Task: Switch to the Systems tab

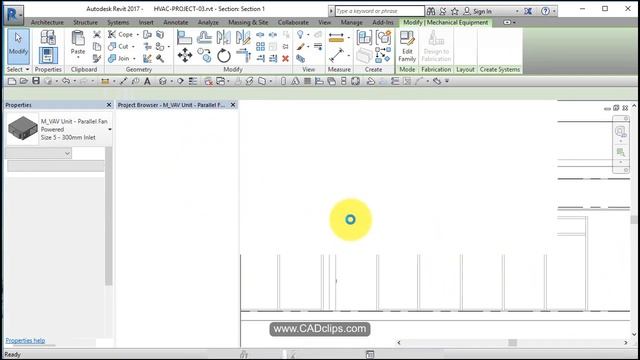Action: pos(118,22)
